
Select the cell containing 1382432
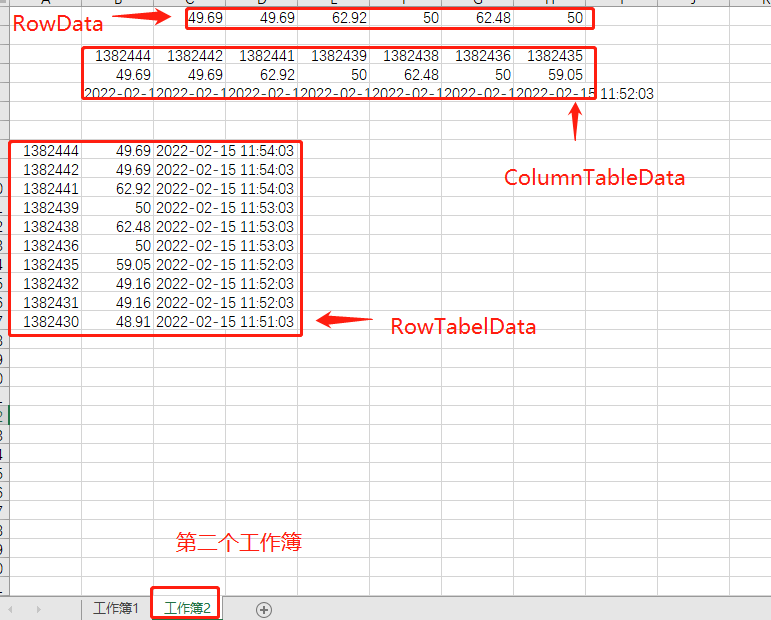point(50,284)
